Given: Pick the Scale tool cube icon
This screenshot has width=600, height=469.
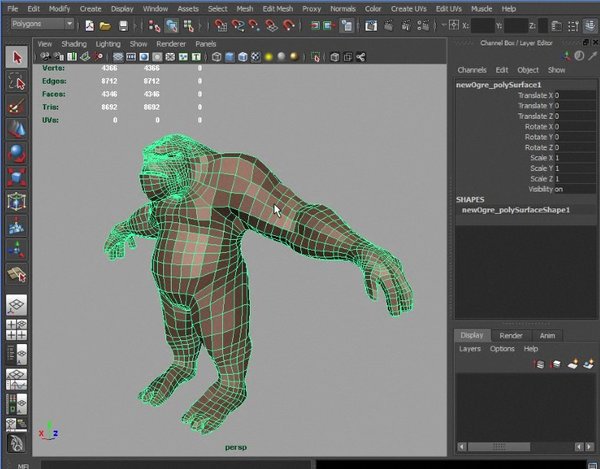Looking at the screenshot, I should click(16, 178).
